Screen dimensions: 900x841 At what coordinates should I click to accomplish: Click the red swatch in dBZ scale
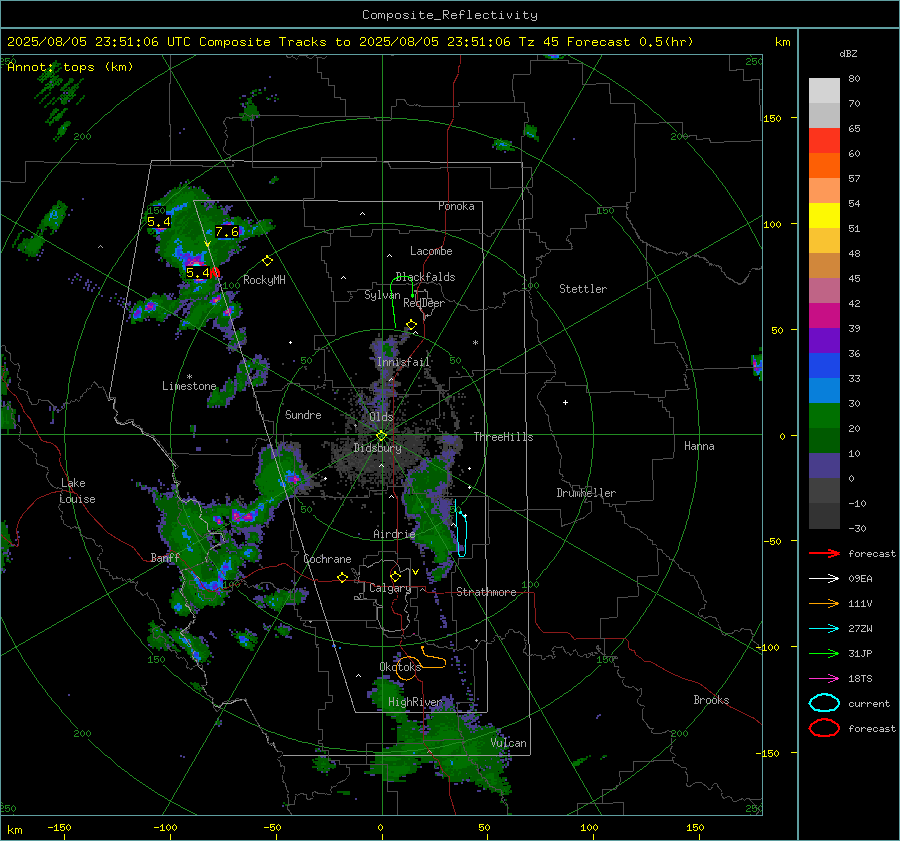coord(824,141)
